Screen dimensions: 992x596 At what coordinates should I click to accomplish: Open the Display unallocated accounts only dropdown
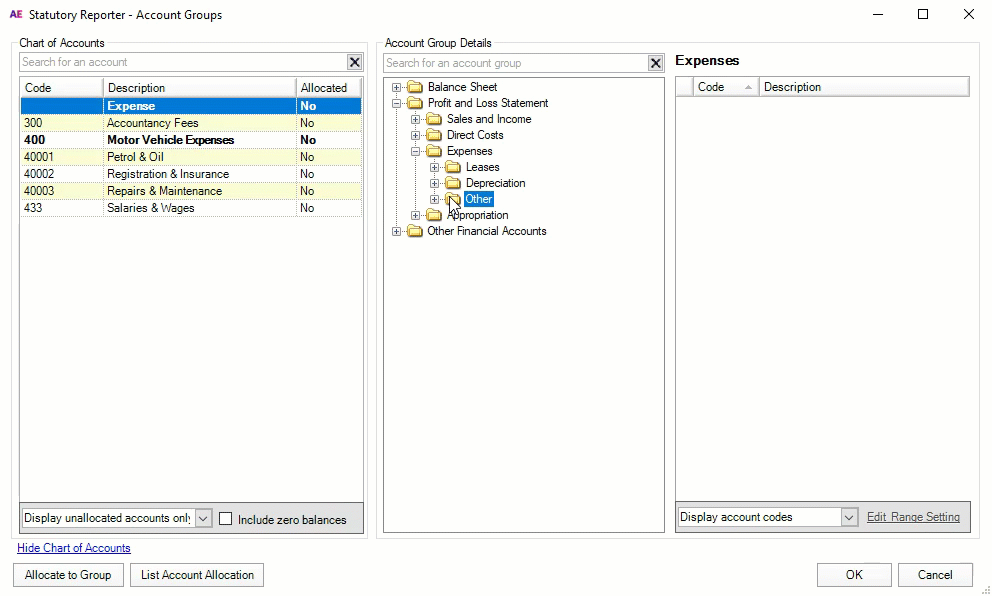[203, 518]
